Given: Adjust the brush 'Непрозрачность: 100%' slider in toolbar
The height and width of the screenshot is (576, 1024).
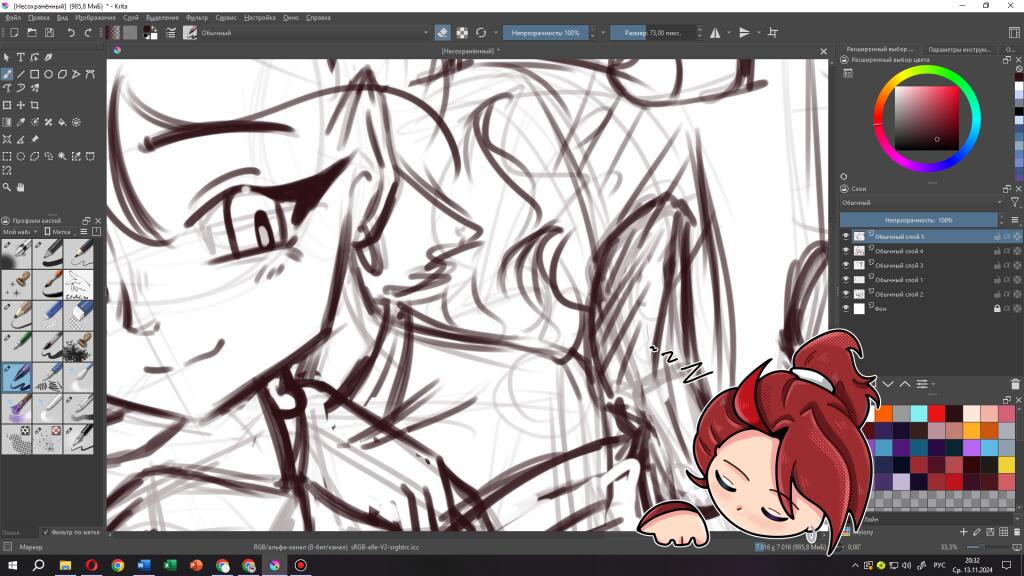Looking at the screenshot, I should pyautogui.click(x=545, y=33).
